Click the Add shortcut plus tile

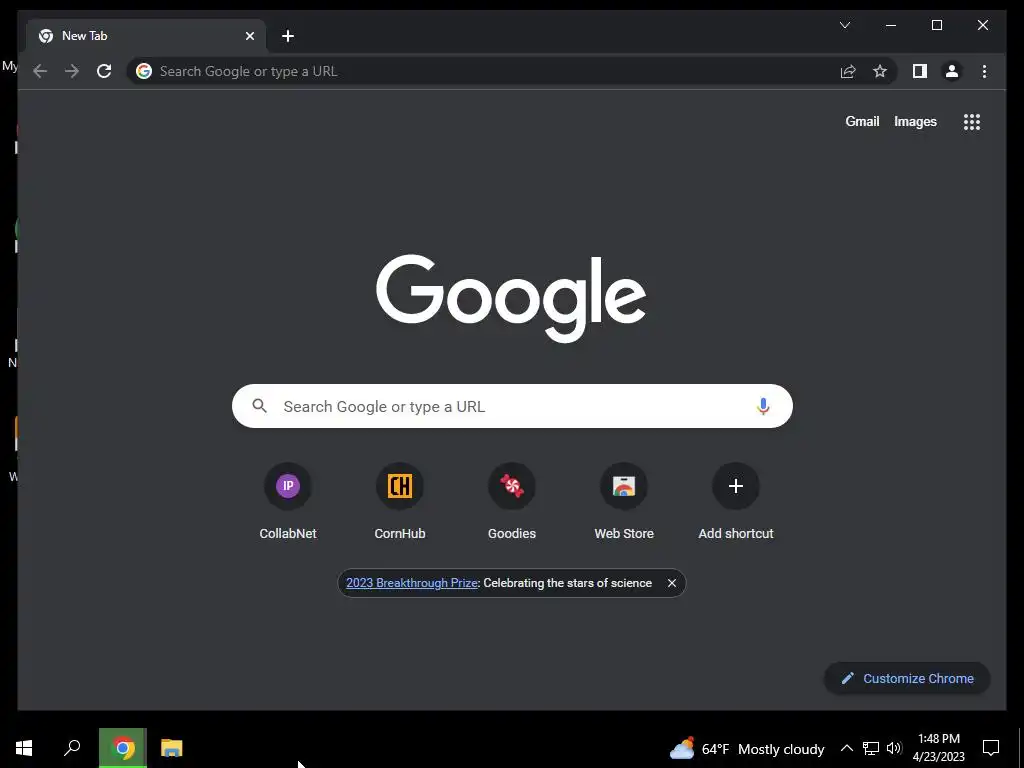click(x=736, y=502)
